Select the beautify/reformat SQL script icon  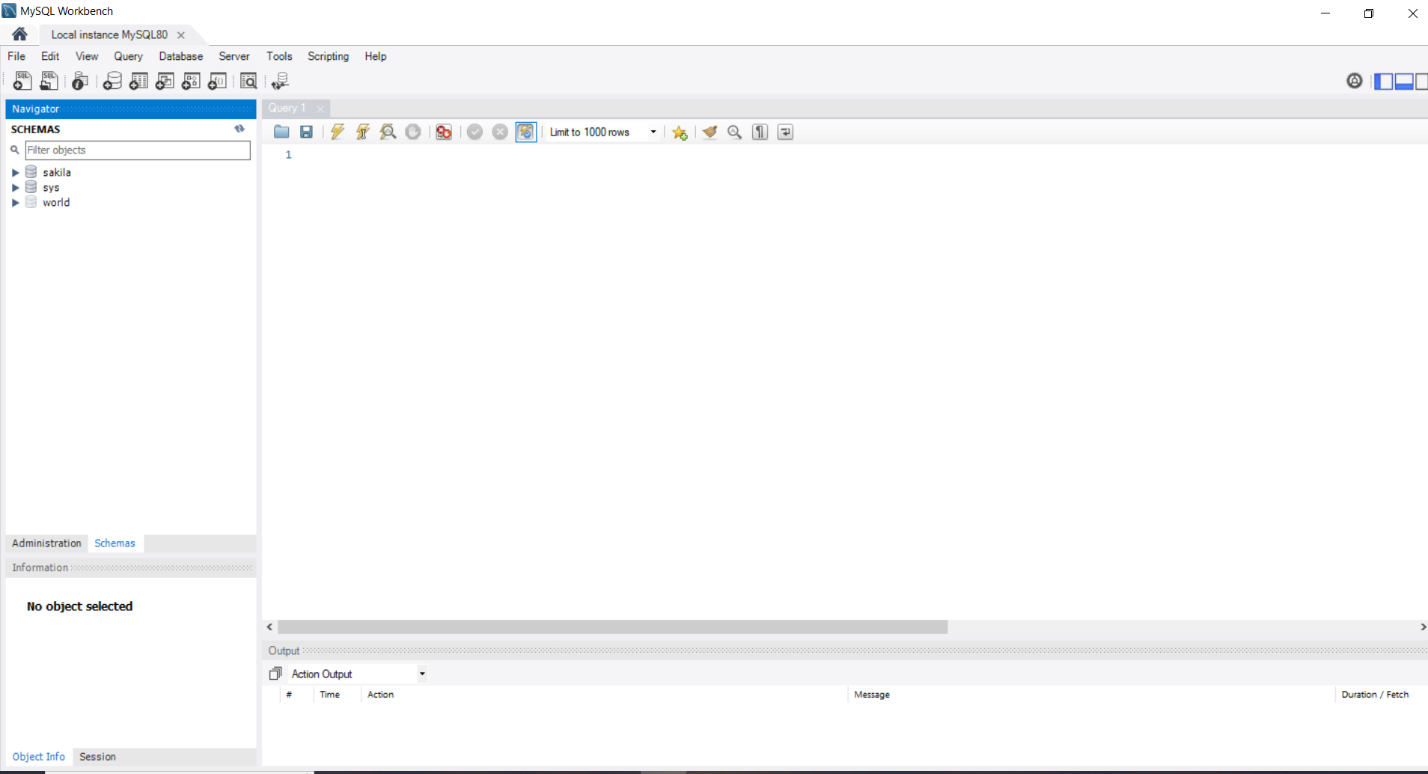[x=709, y=131]
